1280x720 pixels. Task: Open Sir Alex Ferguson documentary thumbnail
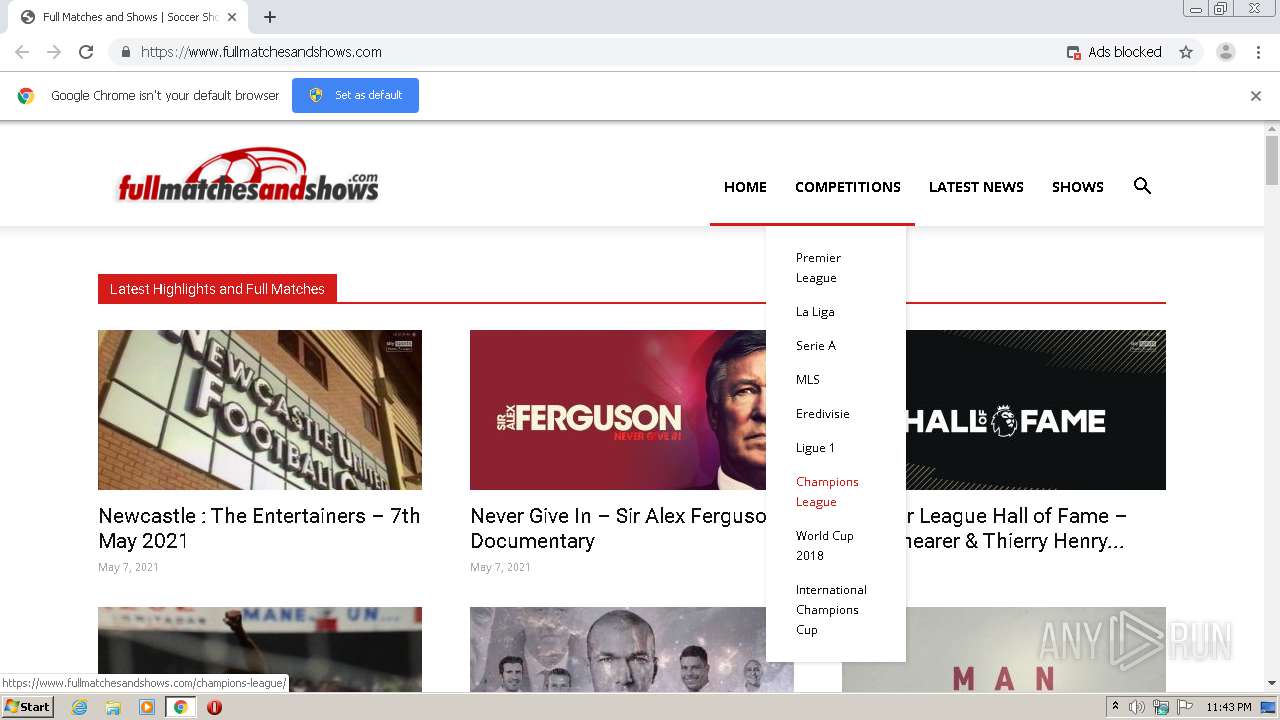point(618,410)
